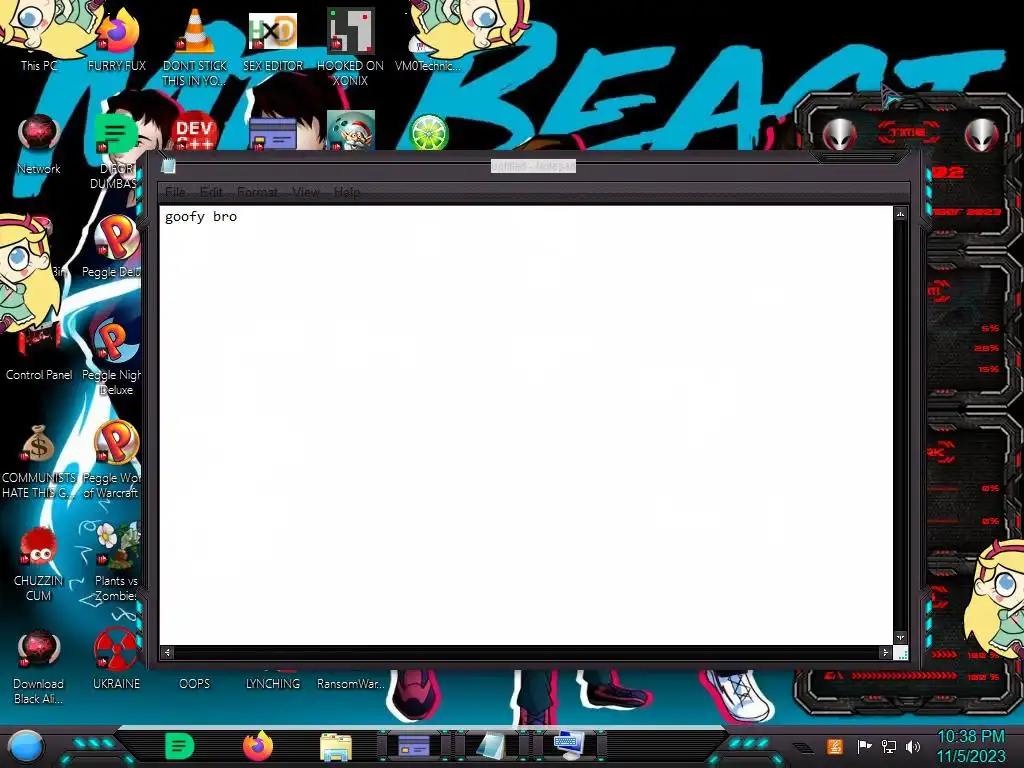
Task: Click the Notepad vertical scrollbar up arrow
Action: point(901,214)
